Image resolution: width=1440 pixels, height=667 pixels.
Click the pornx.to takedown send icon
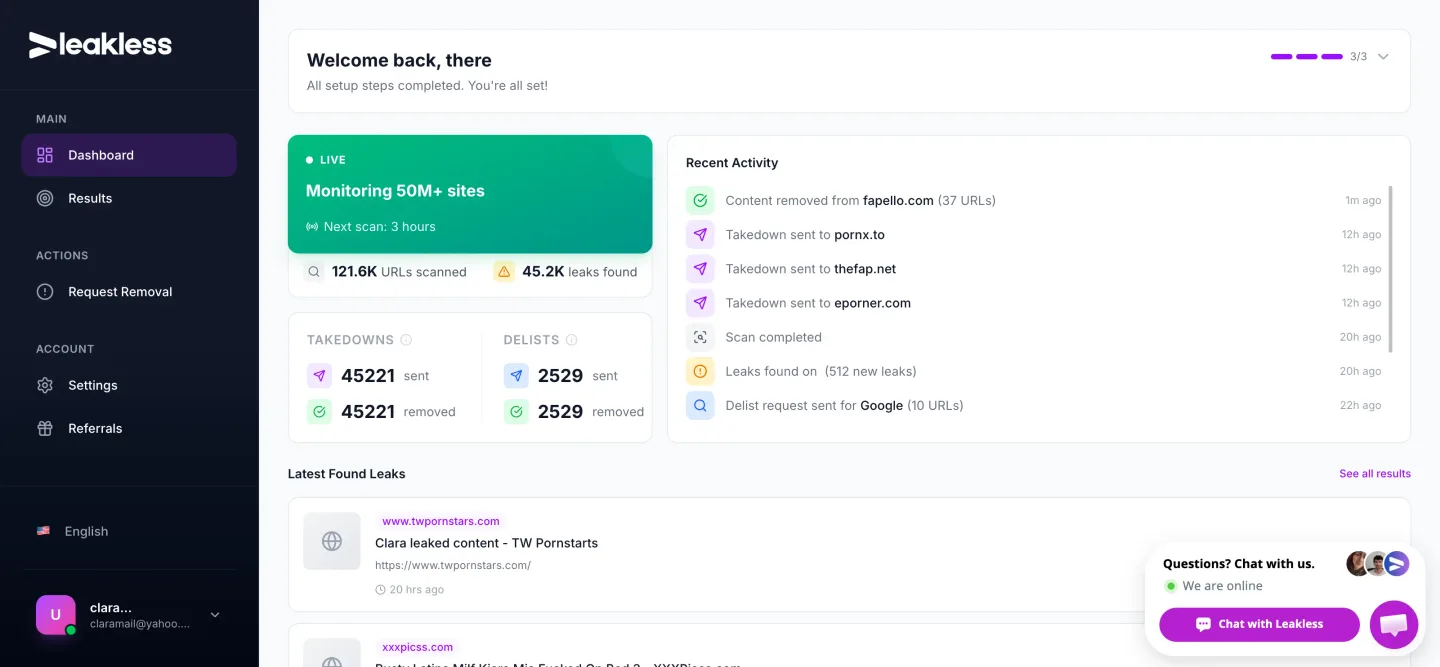pos(700,235)
